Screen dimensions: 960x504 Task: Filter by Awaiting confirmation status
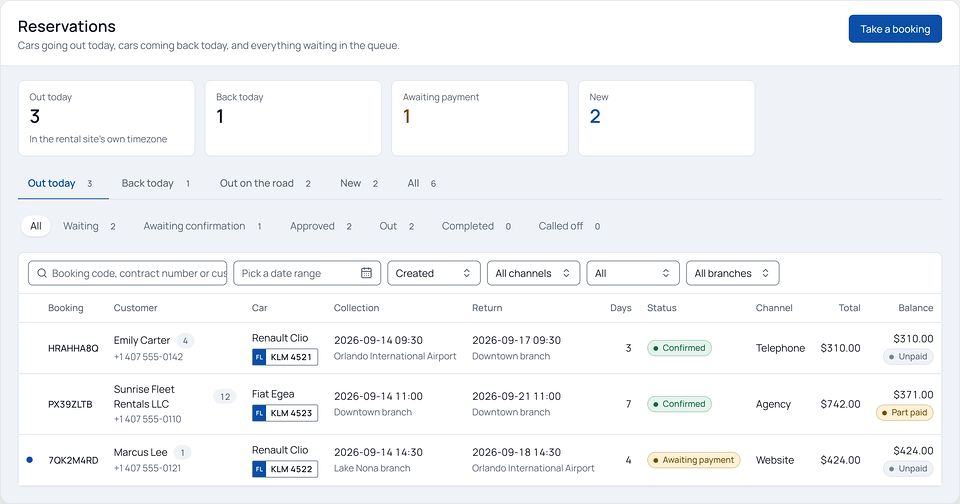(203, 226)
